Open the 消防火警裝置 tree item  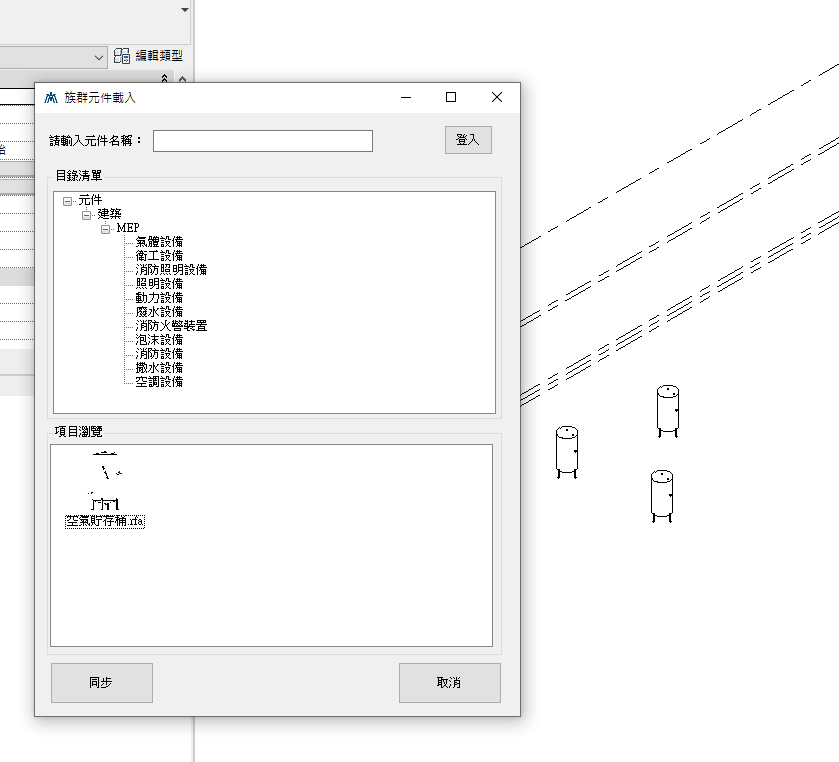[x=171, y=326]
